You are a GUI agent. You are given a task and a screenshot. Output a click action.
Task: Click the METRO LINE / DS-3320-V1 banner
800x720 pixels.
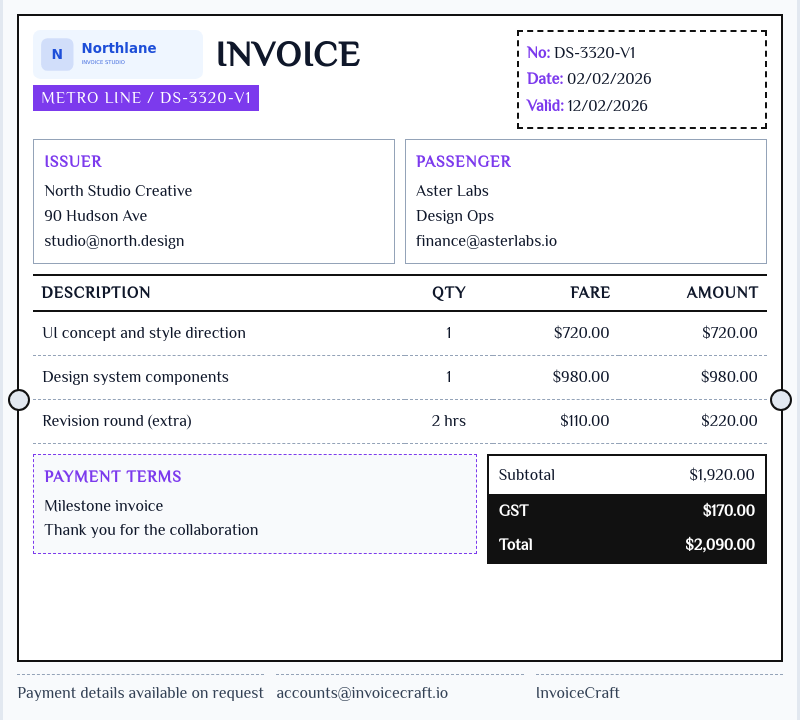146,98
